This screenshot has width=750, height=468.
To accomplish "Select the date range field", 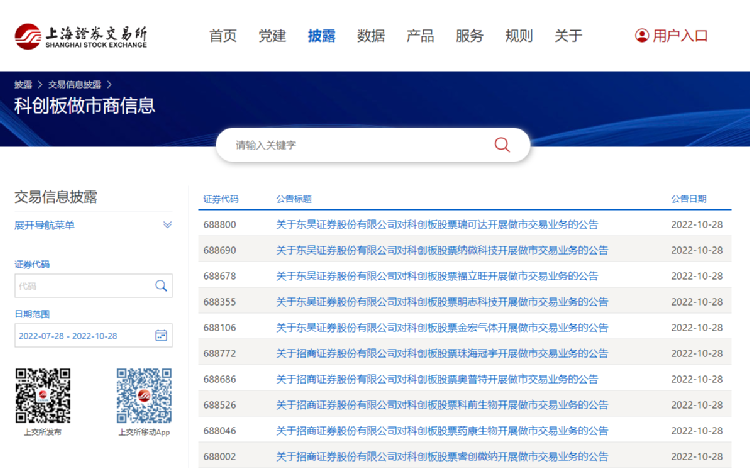I will [82, 336].
